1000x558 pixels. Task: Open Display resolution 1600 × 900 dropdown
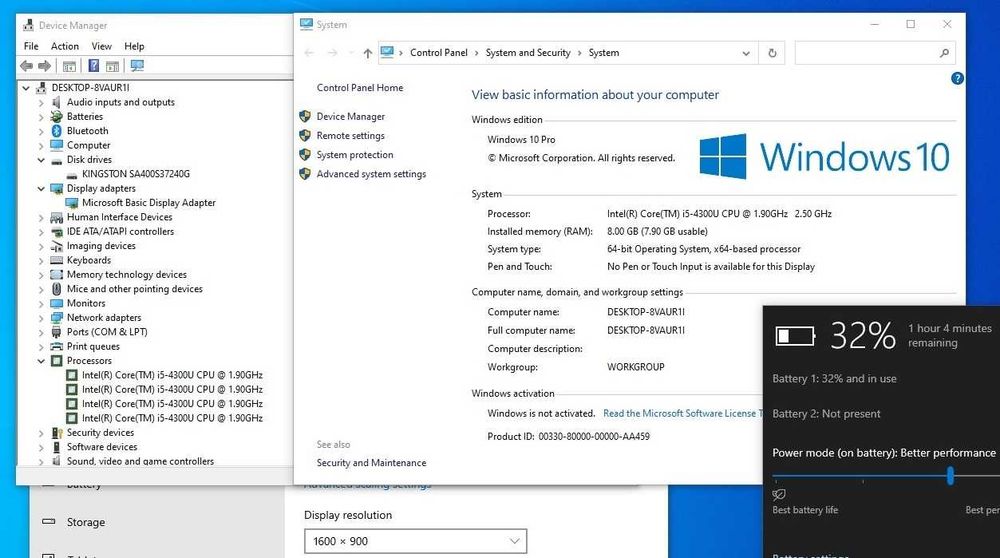click(x=415, y=541)
